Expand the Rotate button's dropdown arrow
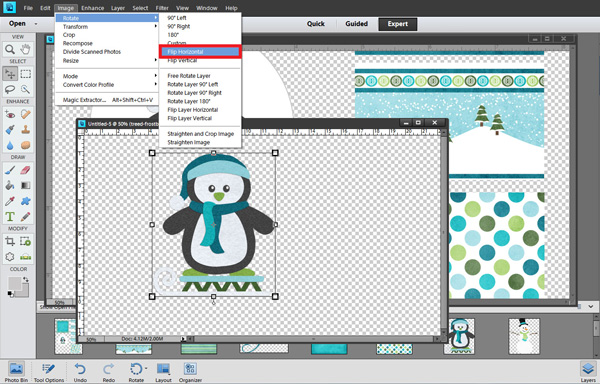Screen dimensions: 600x384 [x=146, y=368]
